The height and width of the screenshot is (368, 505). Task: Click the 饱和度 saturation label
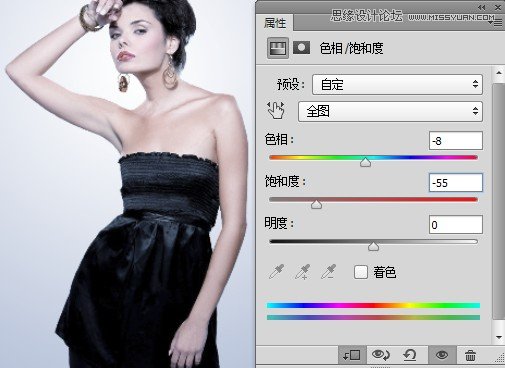tap(285, 182)
